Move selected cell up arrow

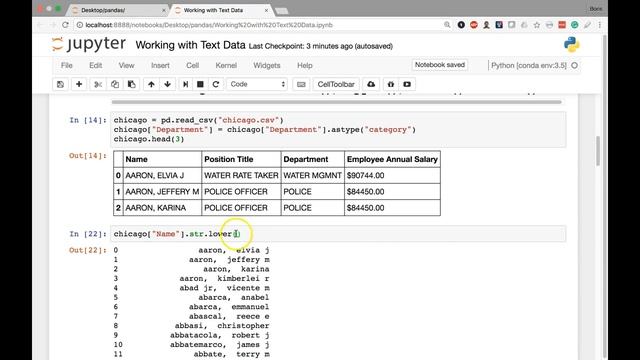151,84
